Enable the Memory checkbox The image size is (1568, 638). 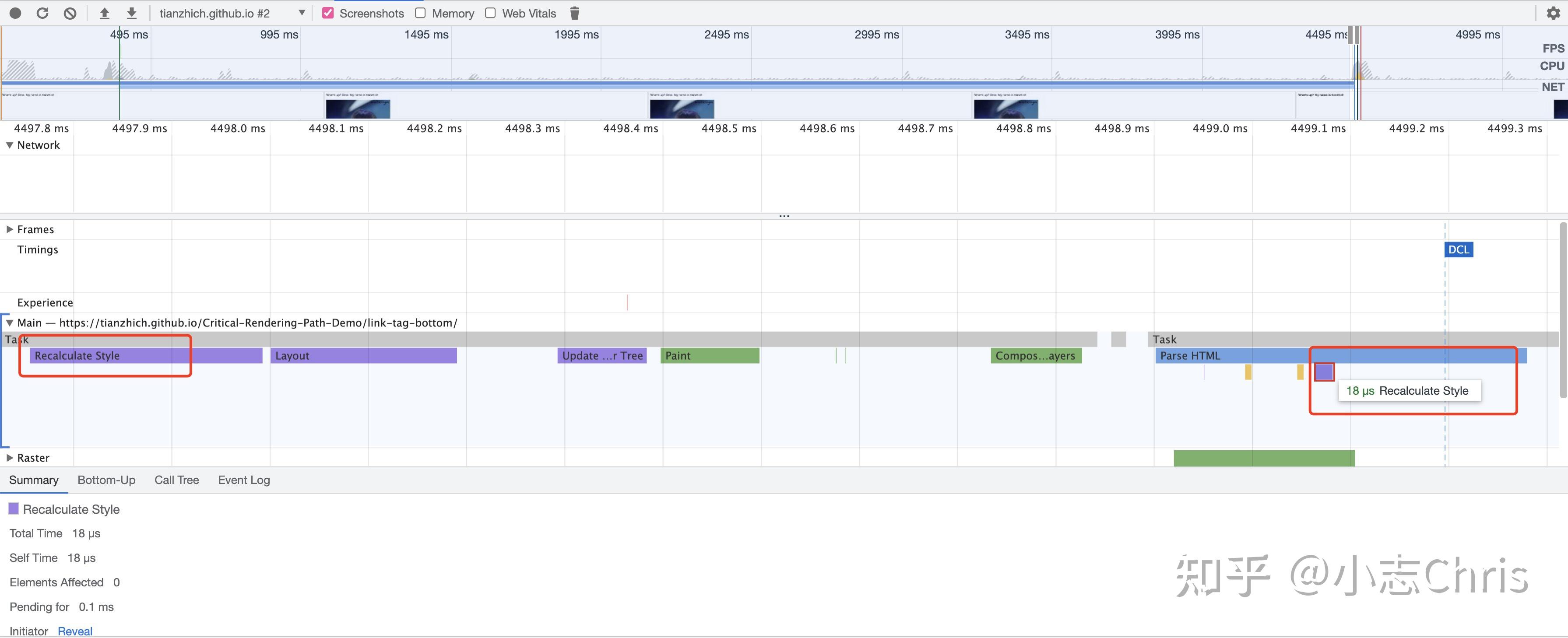420,14
